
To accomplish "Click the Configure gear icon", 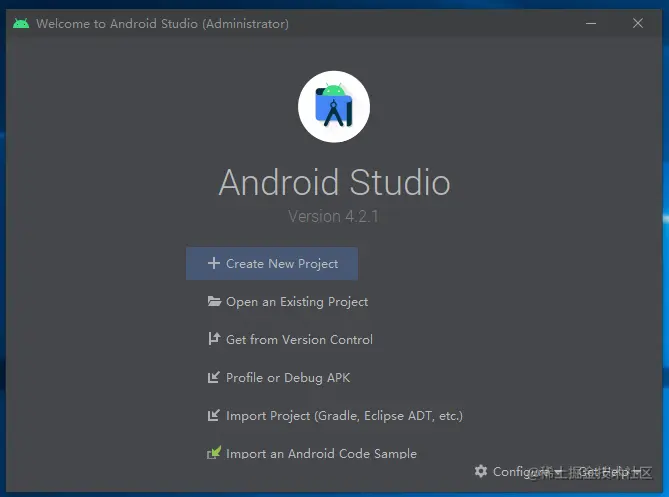I will point(481,471).
